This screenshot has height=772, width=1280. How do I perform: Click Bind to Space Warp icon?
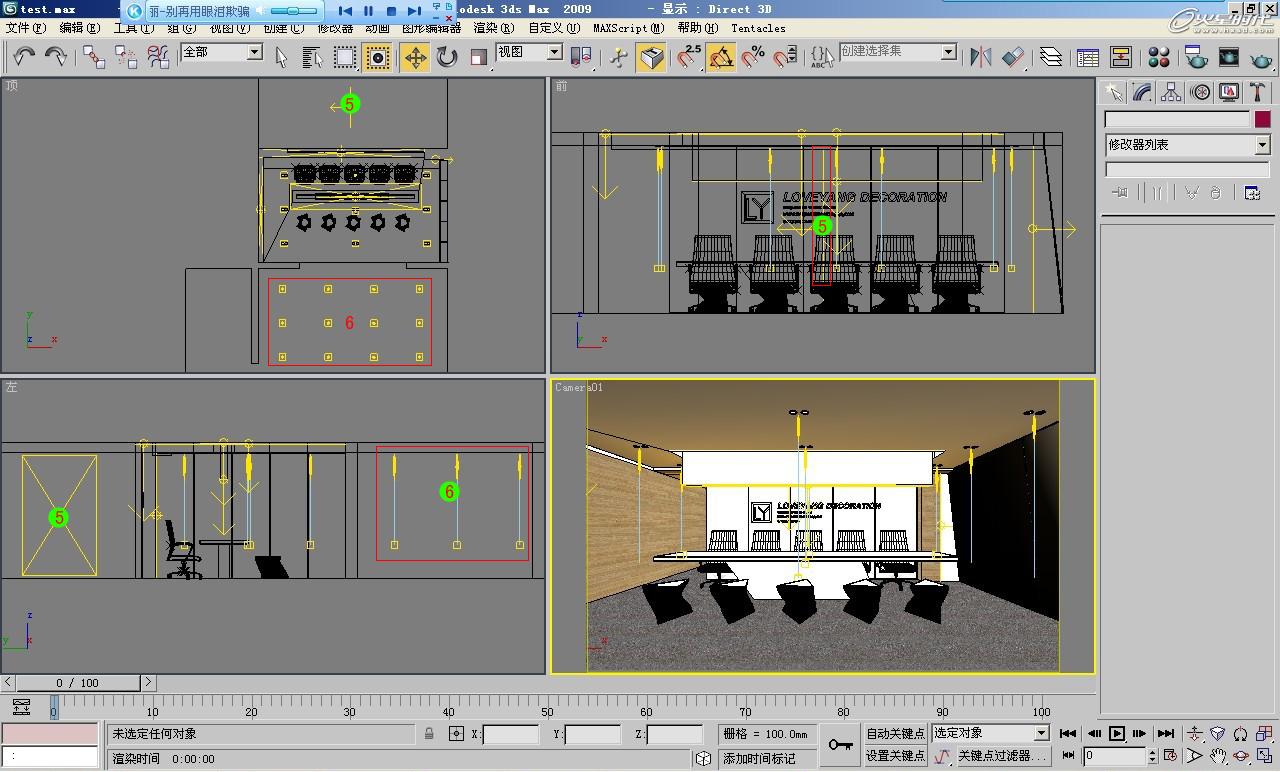pyautogui.click(x=158, y=57)
